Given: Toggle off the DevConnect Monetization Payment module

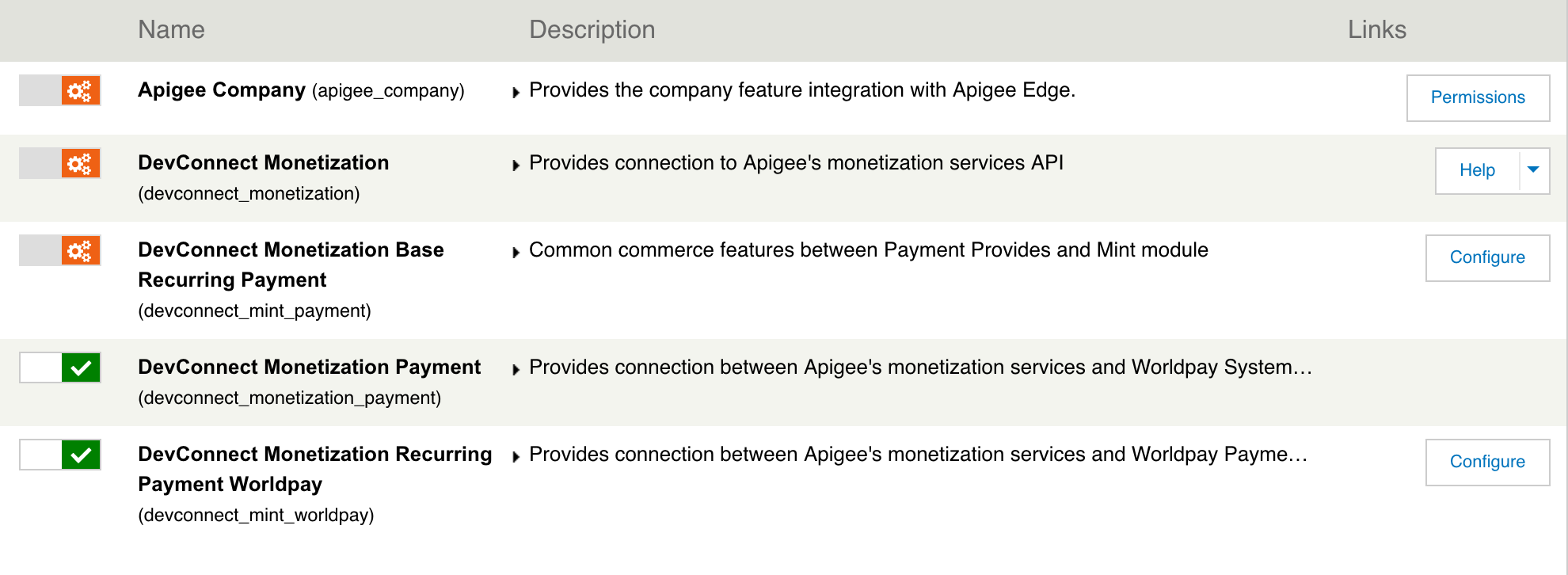Looking at the screenshot, I should click(x=60, y=368).
